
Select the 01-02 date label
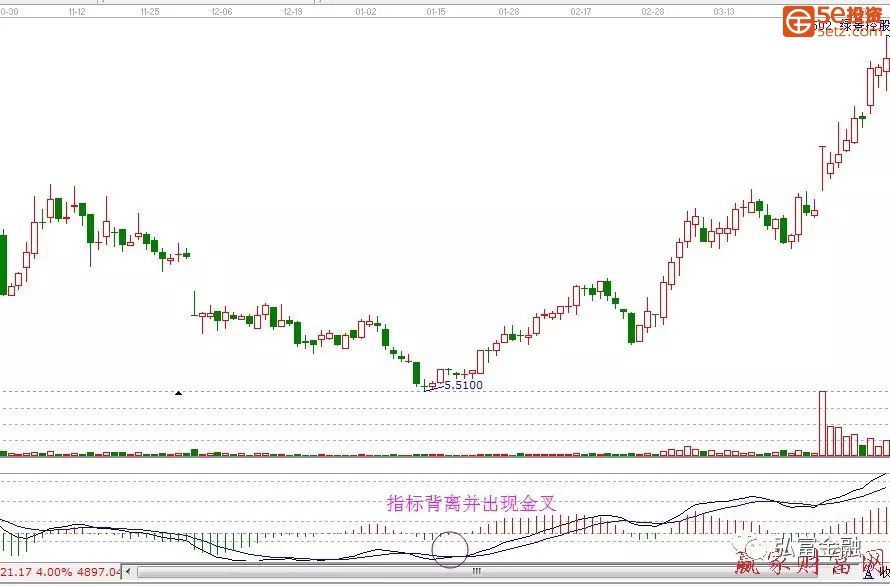[x=366, y=11]
